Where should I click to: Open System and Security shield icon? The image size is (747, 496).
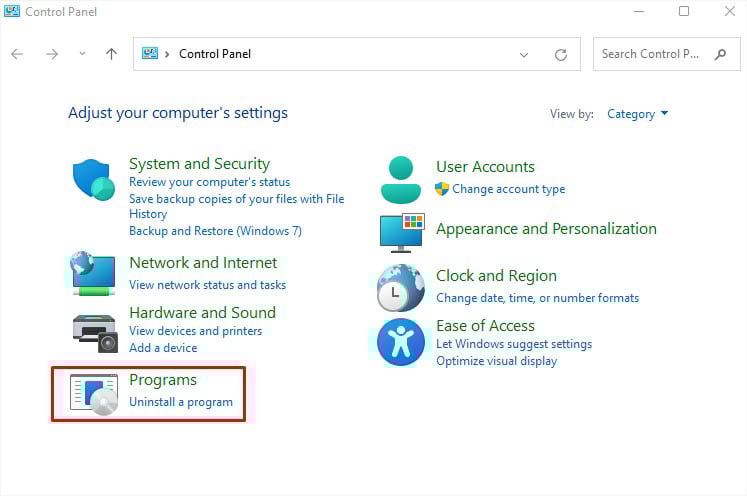93,180
